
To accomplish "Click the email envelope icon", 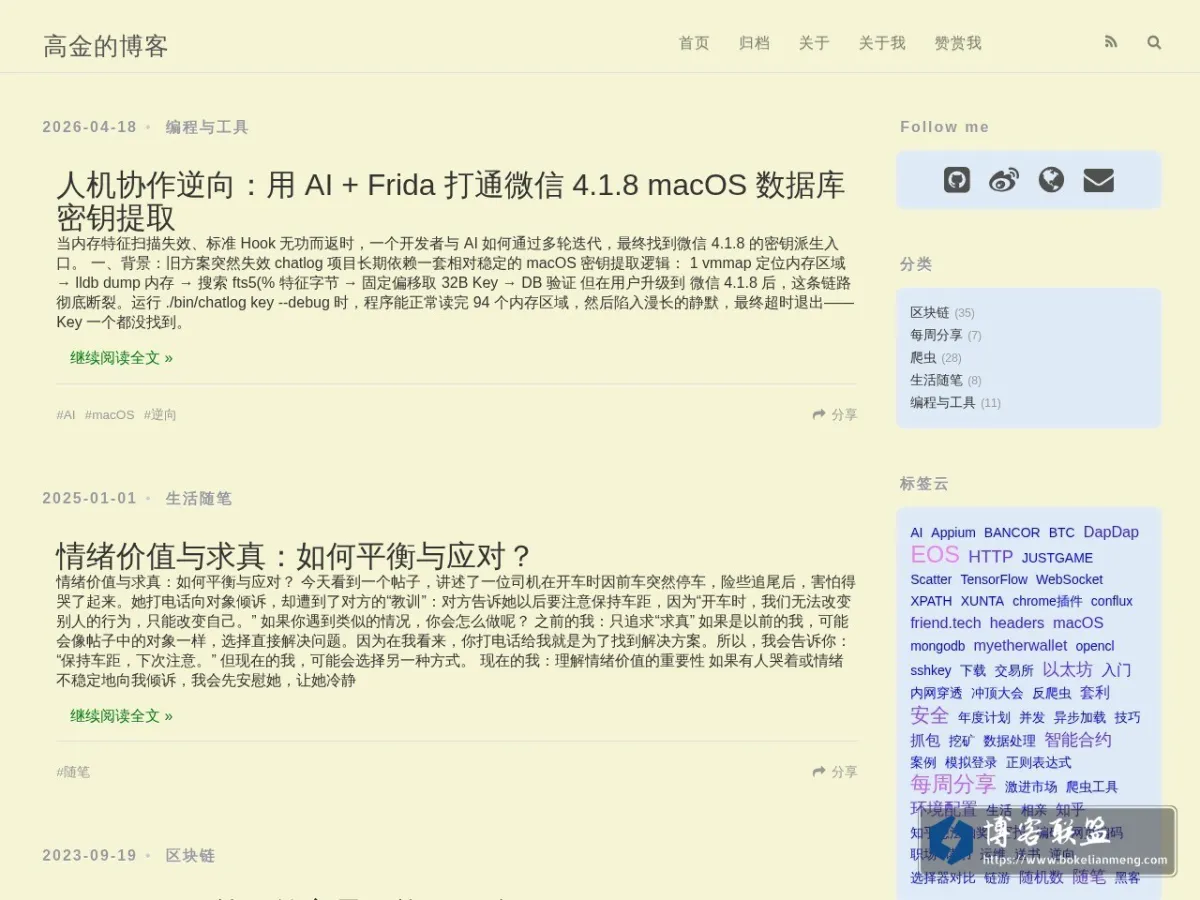I will tap(1098, 180).
